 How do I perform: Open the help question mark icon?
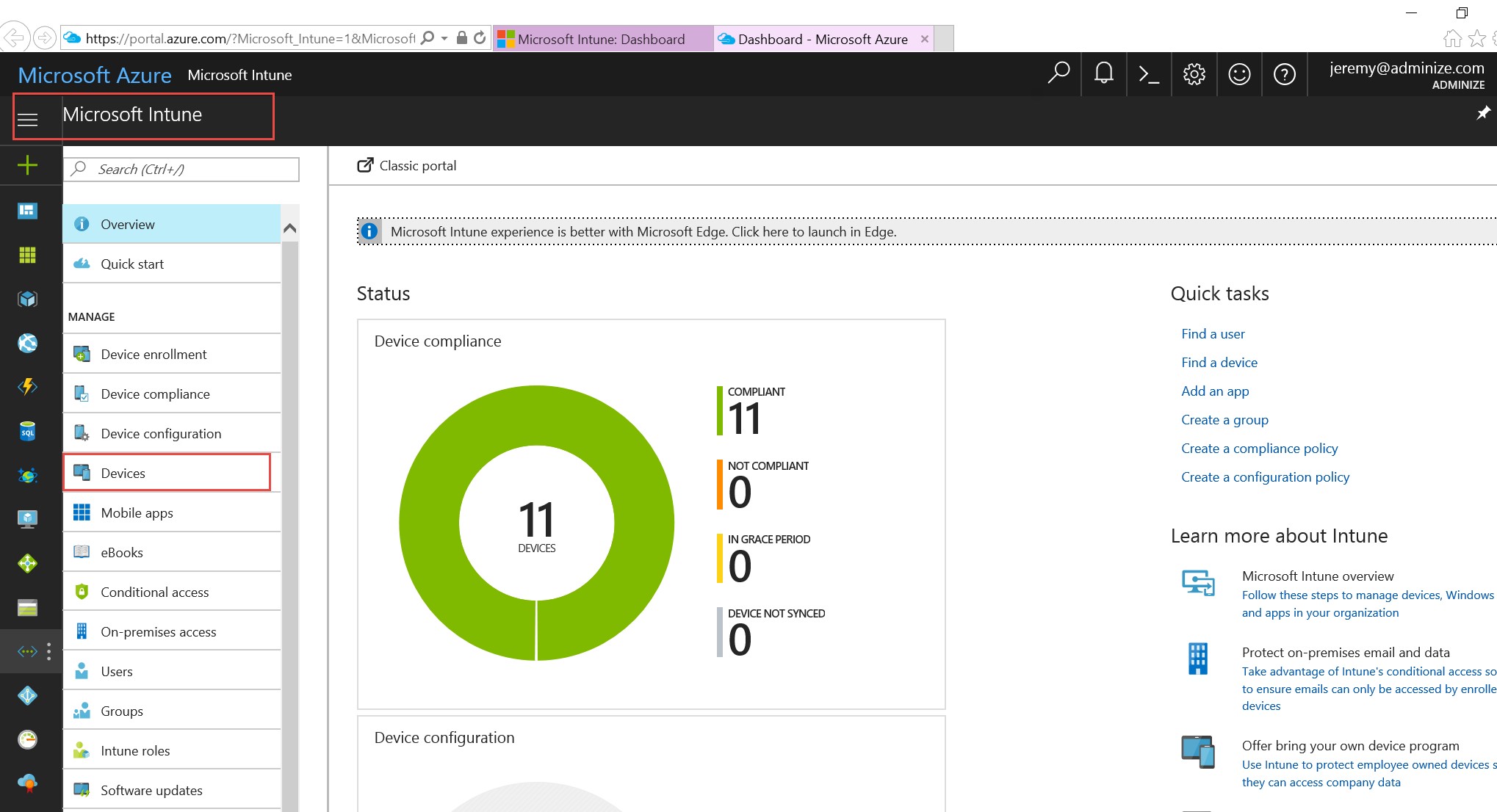(x=1284, y=74)
